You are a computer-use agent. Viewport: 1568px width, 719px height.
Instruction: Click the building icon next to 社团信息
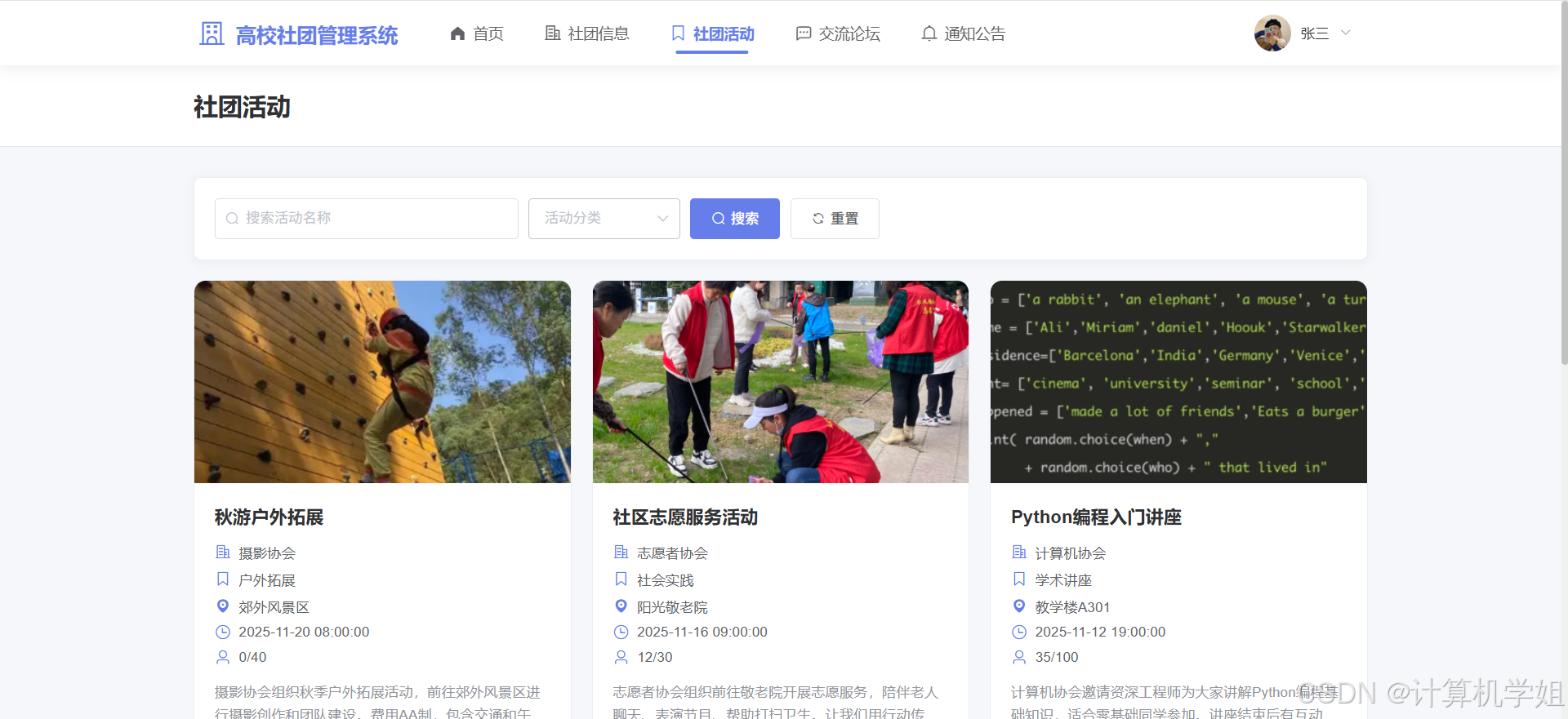[x=553, y=33]
